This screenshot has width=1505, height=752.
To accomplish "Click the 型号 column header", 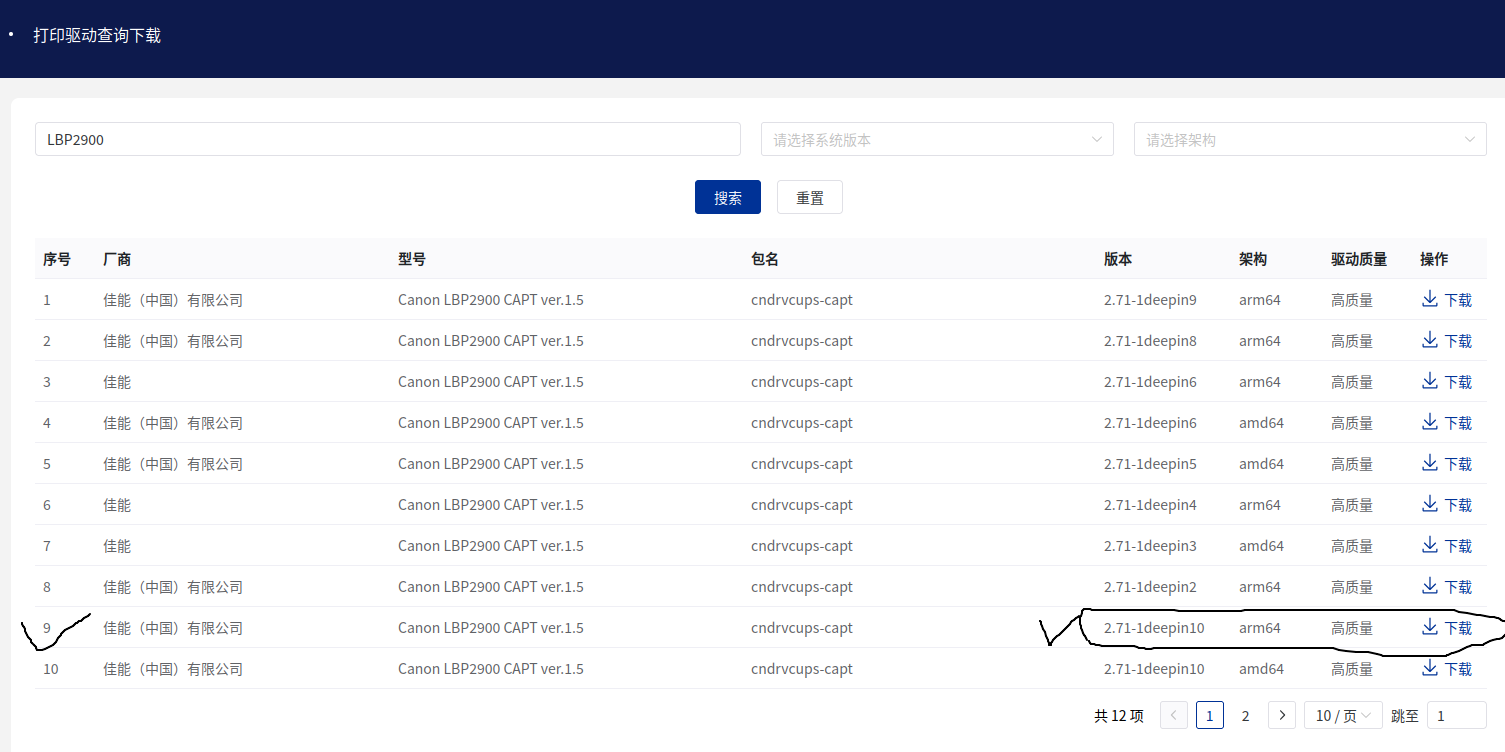I will click(412, 259).
